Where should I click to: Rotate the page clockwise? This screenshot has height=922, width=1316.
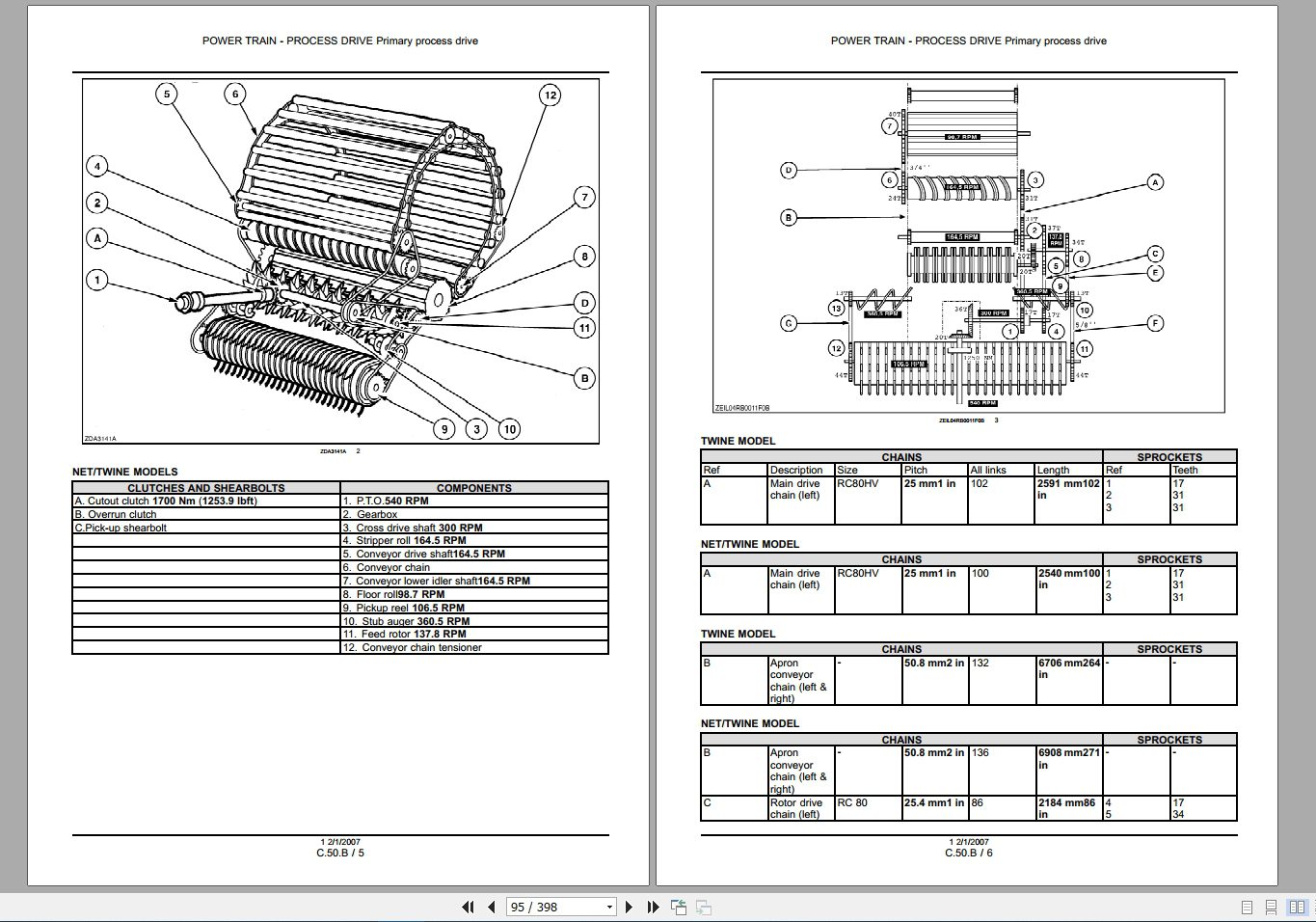(703, 907)
